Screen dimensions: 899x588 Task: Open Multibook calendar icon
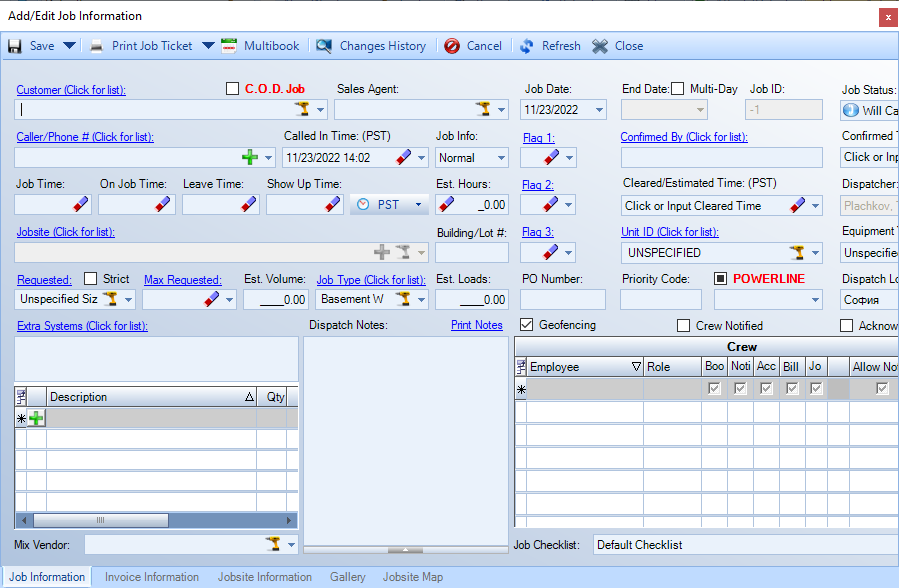point(229,46)
